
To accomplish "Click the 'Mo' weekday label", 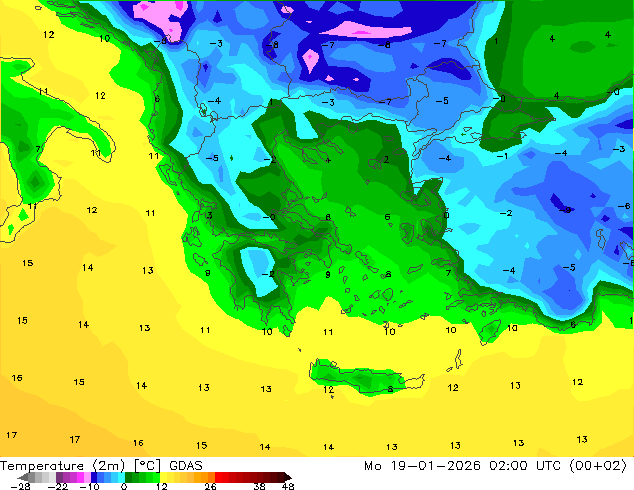I will pos(373,466).
